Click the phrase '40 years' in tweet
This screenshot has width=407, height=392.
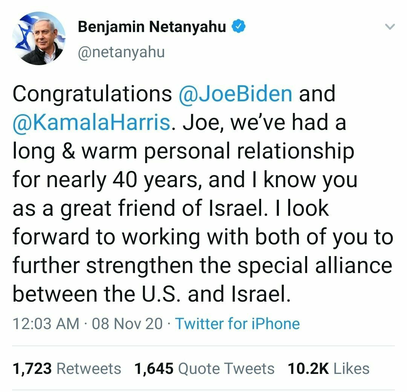157,180
